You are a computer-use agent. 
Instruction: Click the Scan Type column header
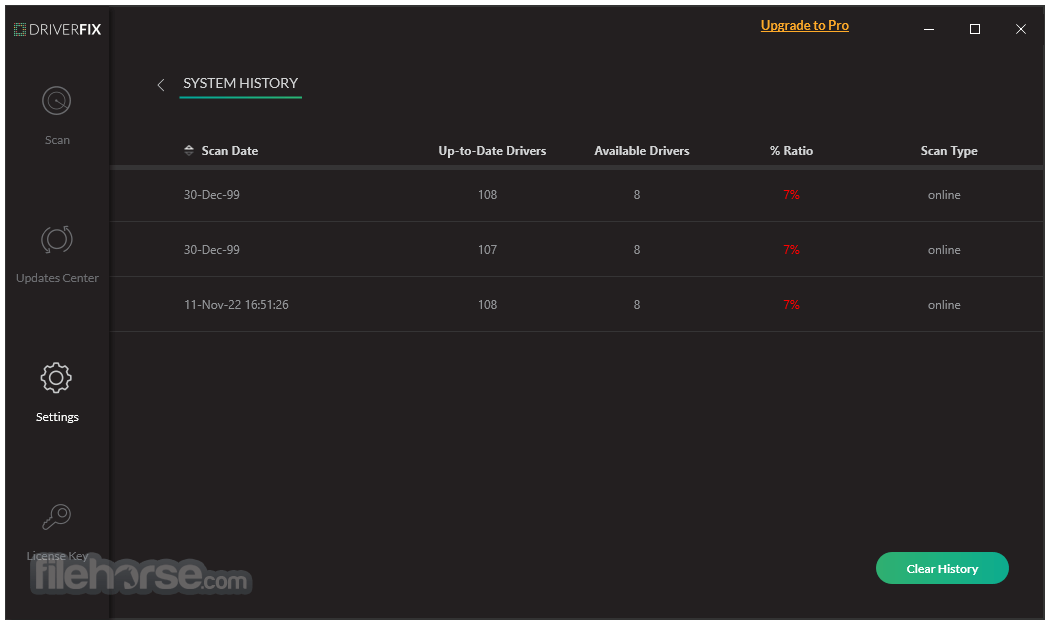[x=949, y=151]
